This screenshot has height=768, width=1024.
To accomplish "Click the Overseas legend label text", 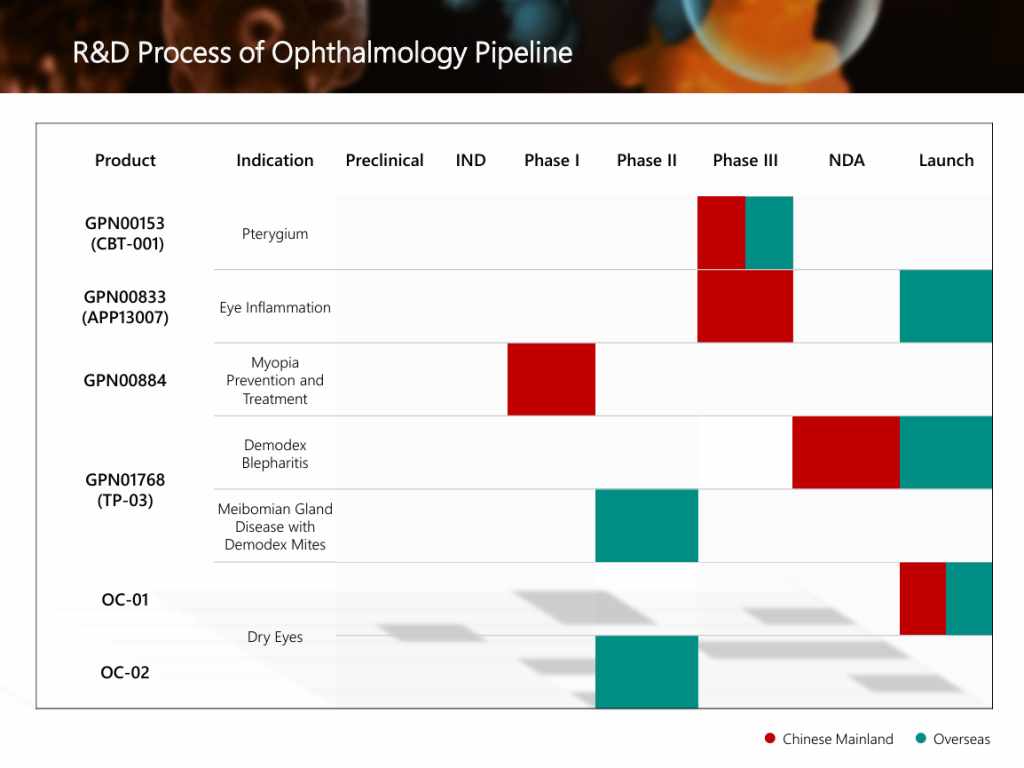I will click(961, 739).
